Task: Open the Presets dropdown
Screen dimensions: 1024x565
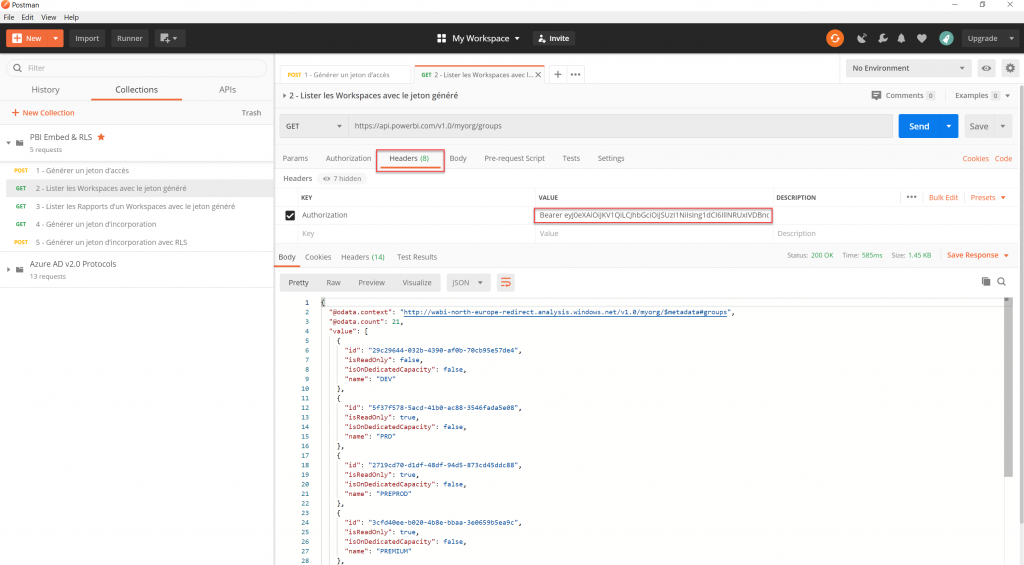Action: tap(988, 197)
